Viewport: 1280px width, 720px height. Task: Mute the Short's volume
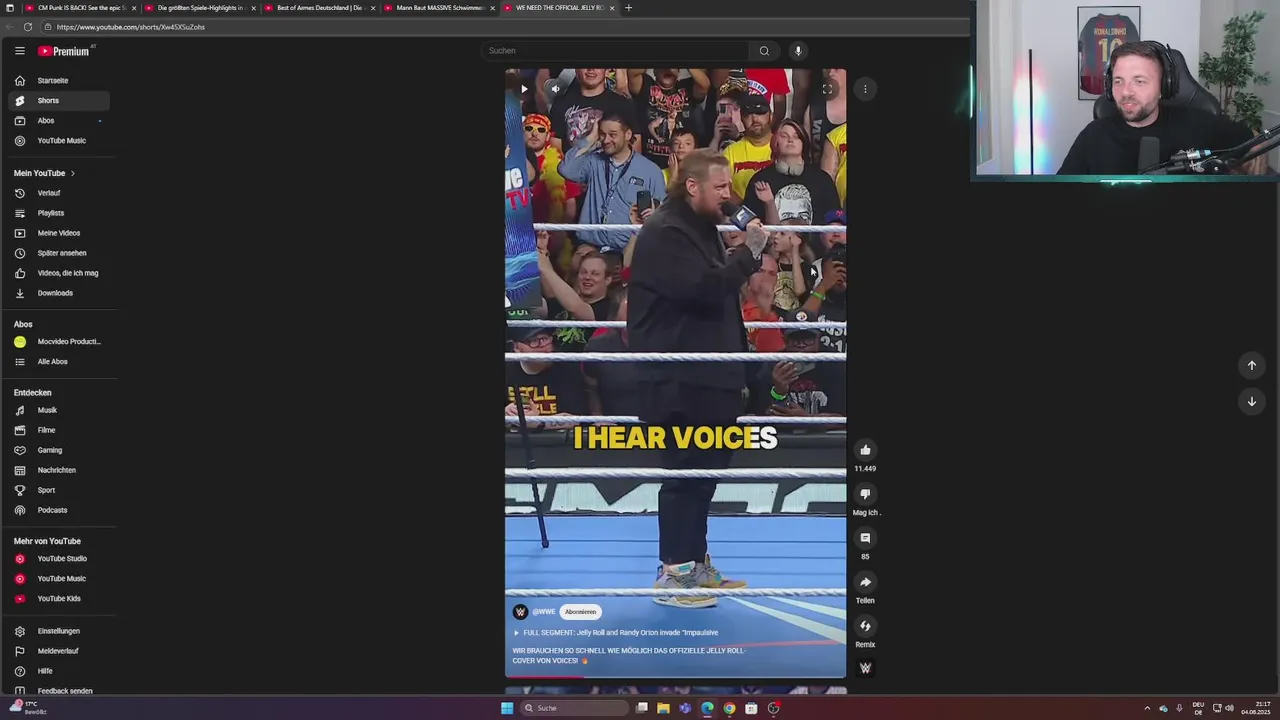pos(555,89)
